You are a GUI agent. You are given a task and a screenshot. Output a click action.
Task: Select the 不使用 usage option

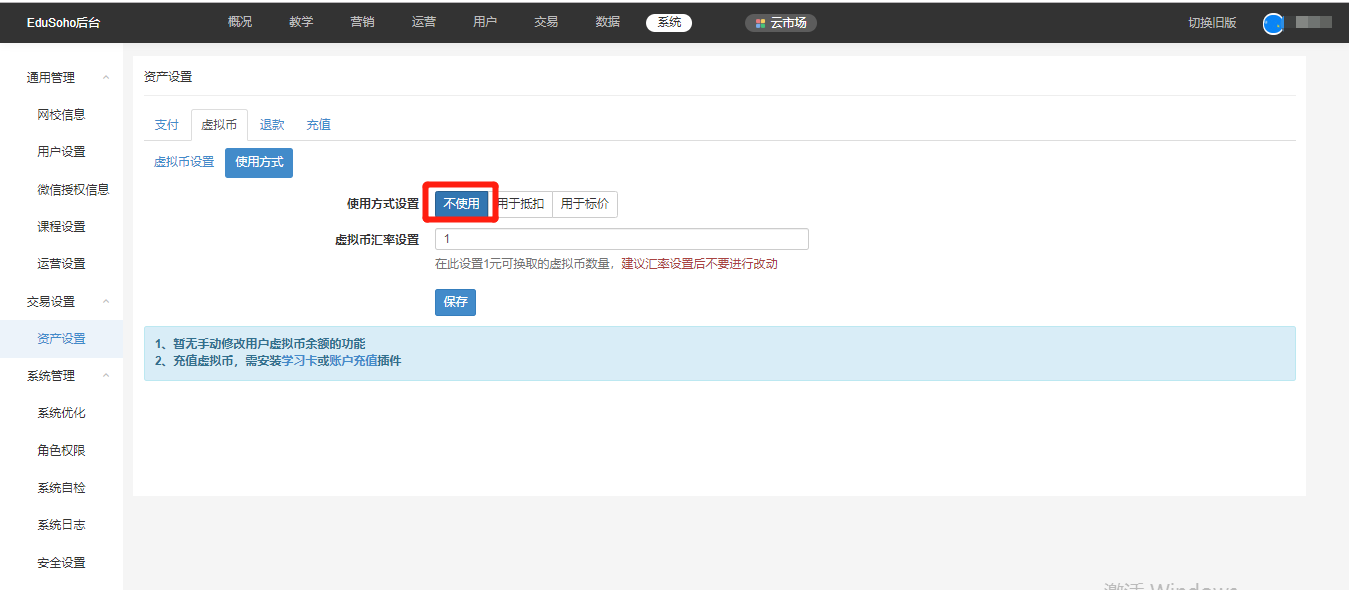coord(461,204)
